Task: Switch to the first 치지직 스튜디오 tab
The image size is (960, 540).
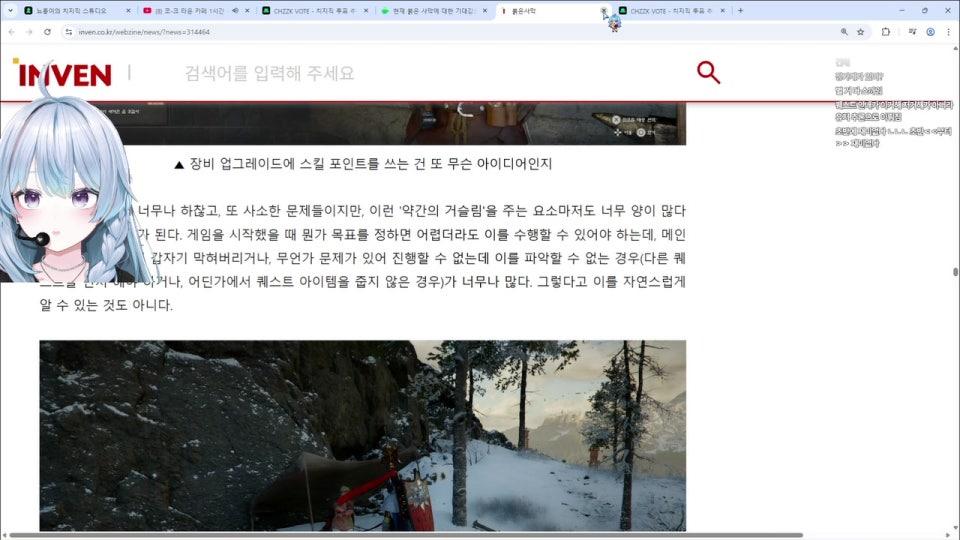Action: [75, 11]
